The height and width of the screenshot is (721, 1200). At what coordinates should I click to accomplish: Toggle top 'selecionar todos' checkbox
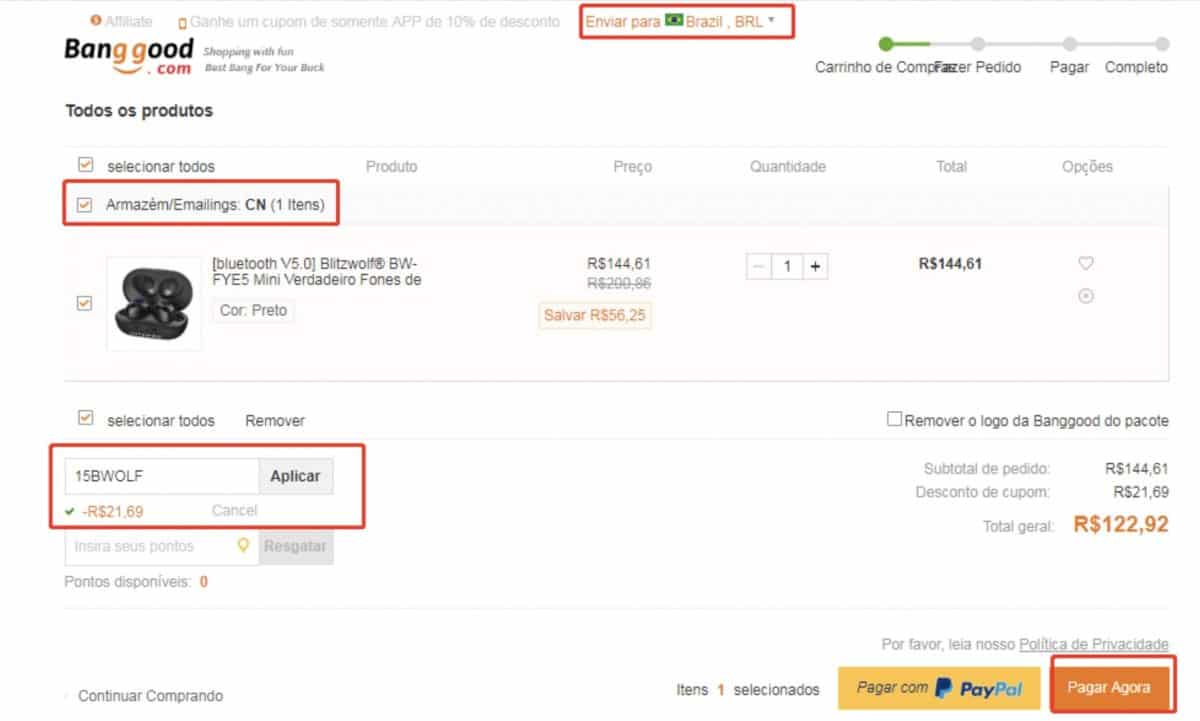(x=85, y=165)
